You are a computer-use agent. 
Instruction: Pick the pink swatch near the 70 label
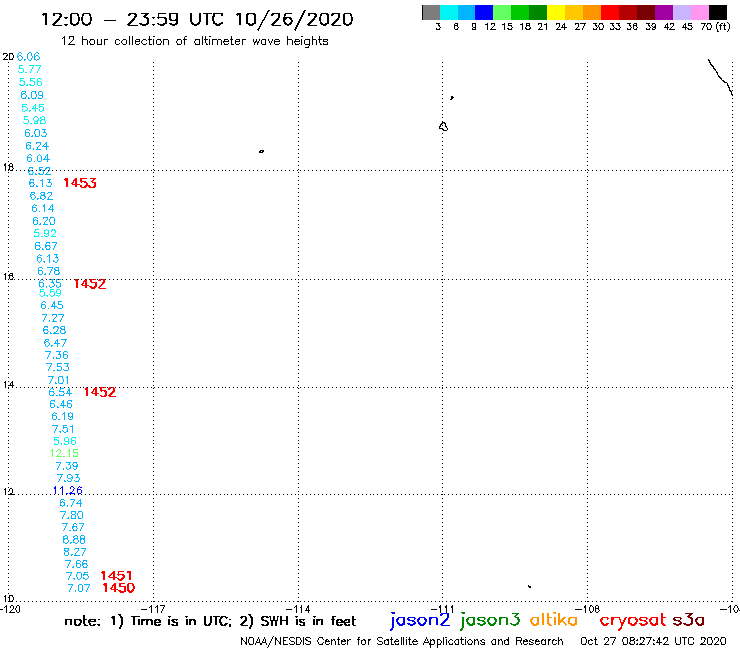(x=699, y=12)
